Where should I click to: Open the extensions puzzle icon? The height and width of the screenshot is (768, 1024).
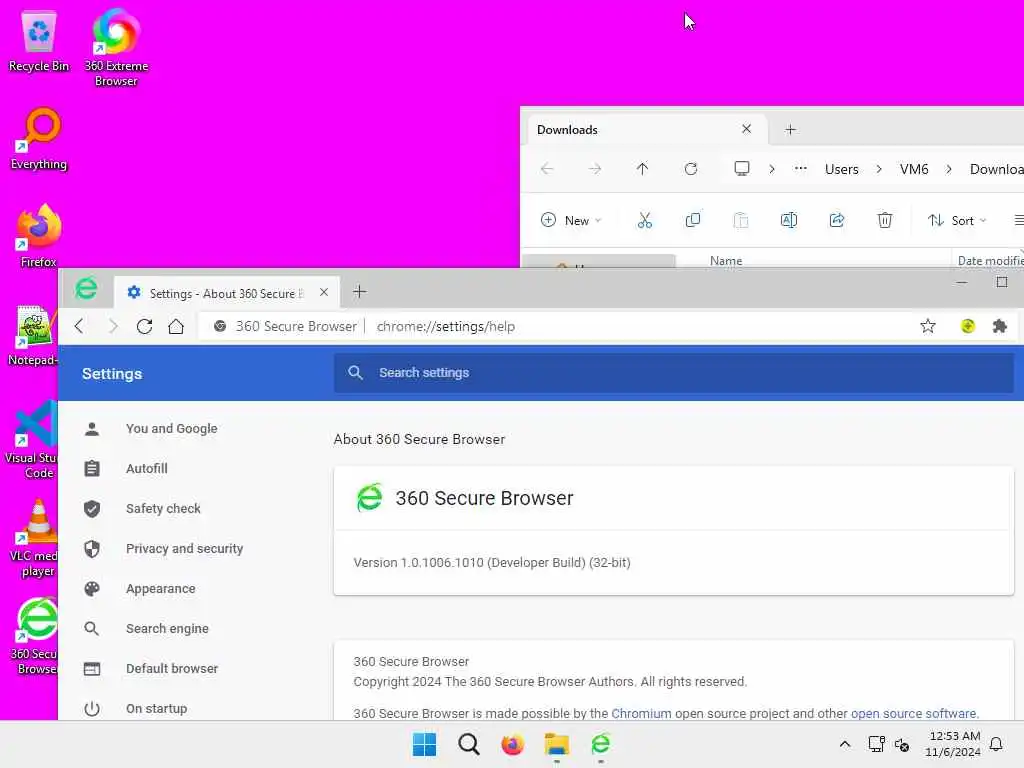click(999, 326)
